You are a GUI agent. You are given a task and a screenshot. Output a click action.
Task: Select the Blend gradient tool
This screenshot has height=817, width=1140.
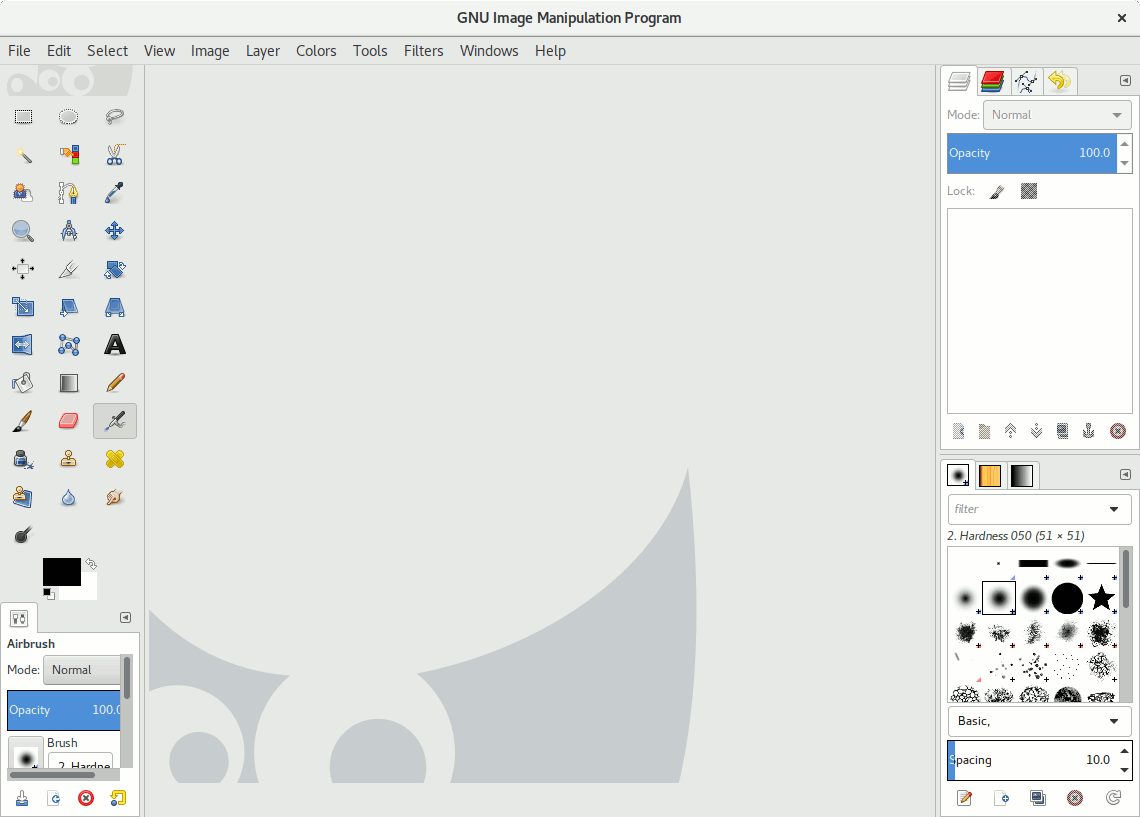[x=68, y=383]
